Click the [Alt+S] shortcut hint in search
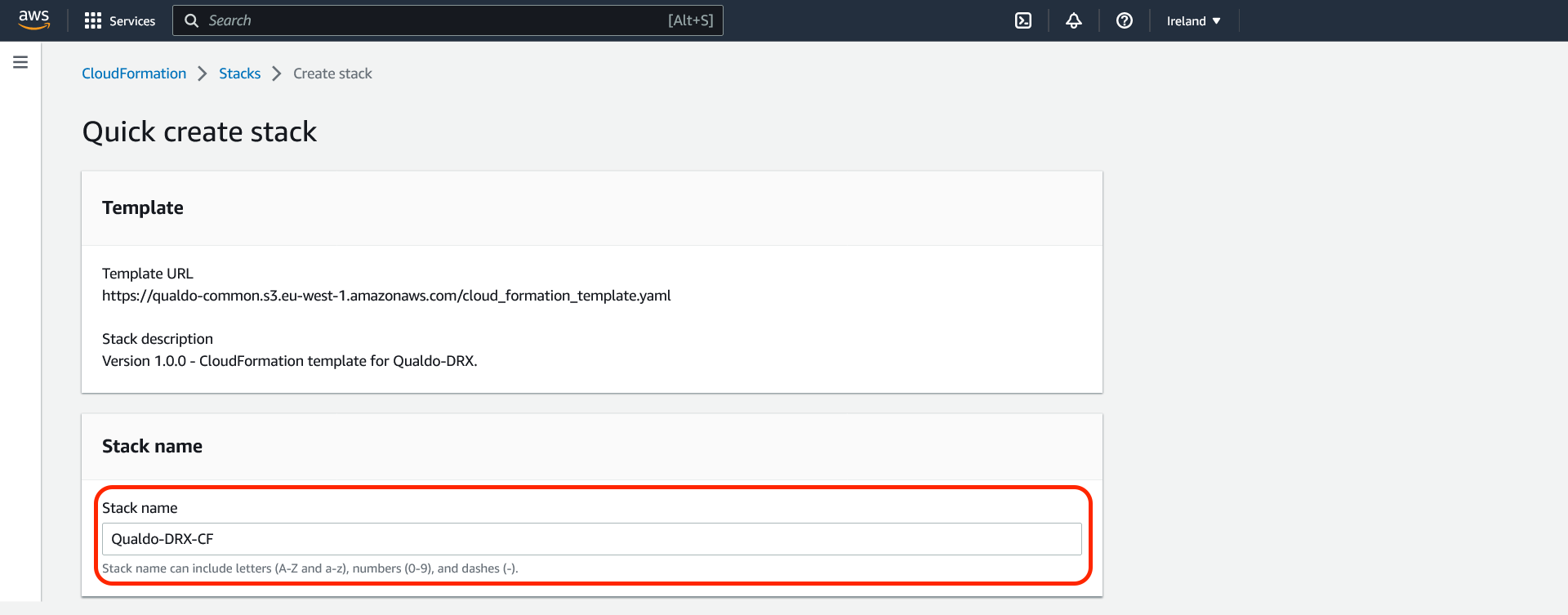The width and height of the screenshot is (1568, 615). (691, 20)
